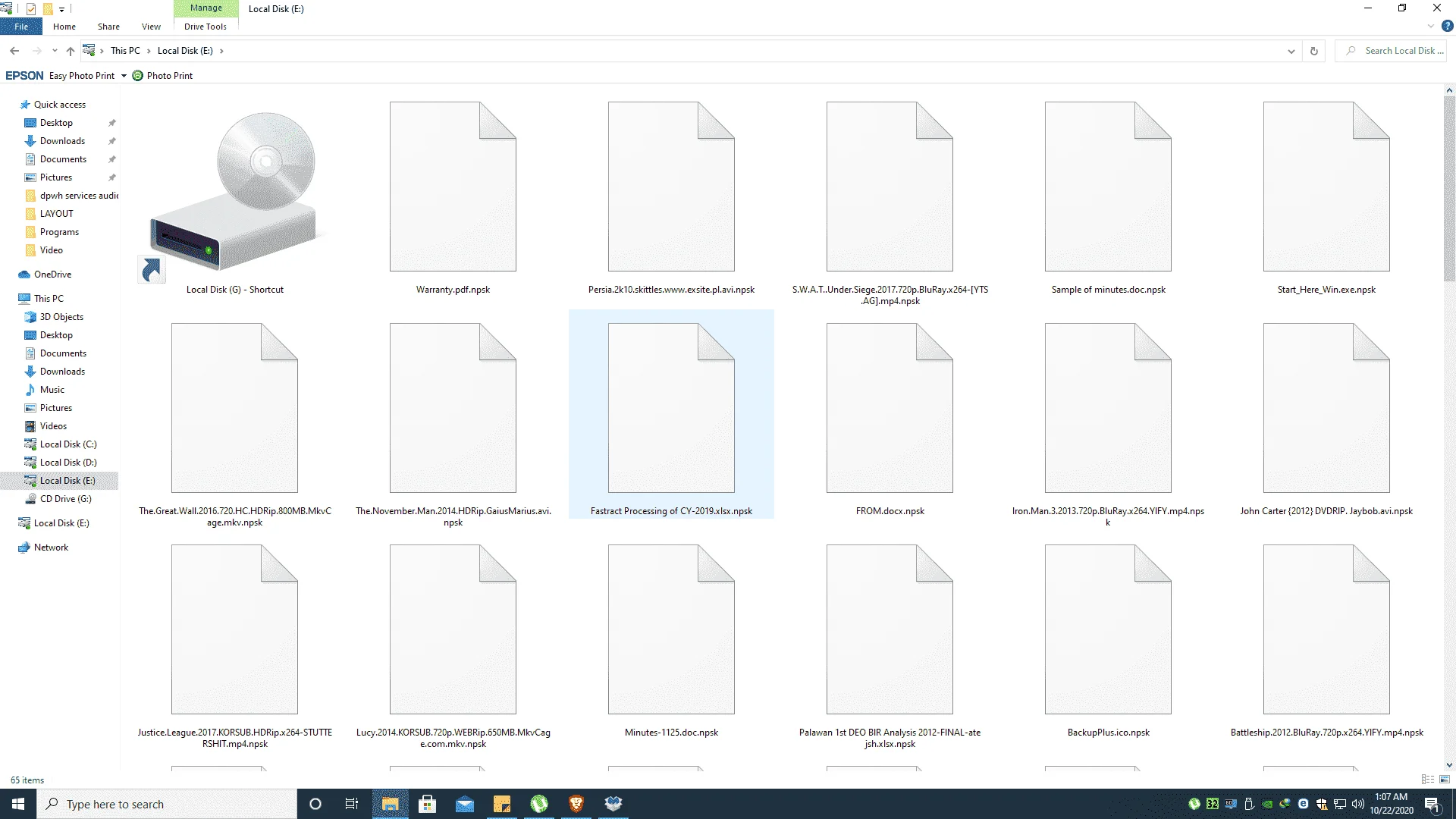Open Windows Start menu

18,804
